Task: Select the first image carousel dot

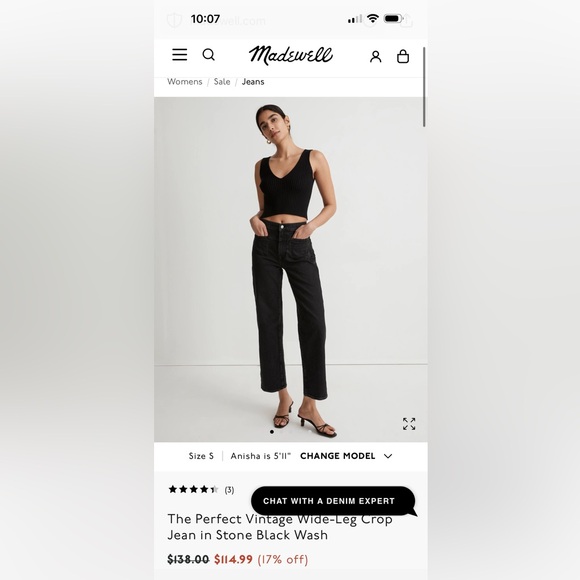Action: [x=272, y=432]
